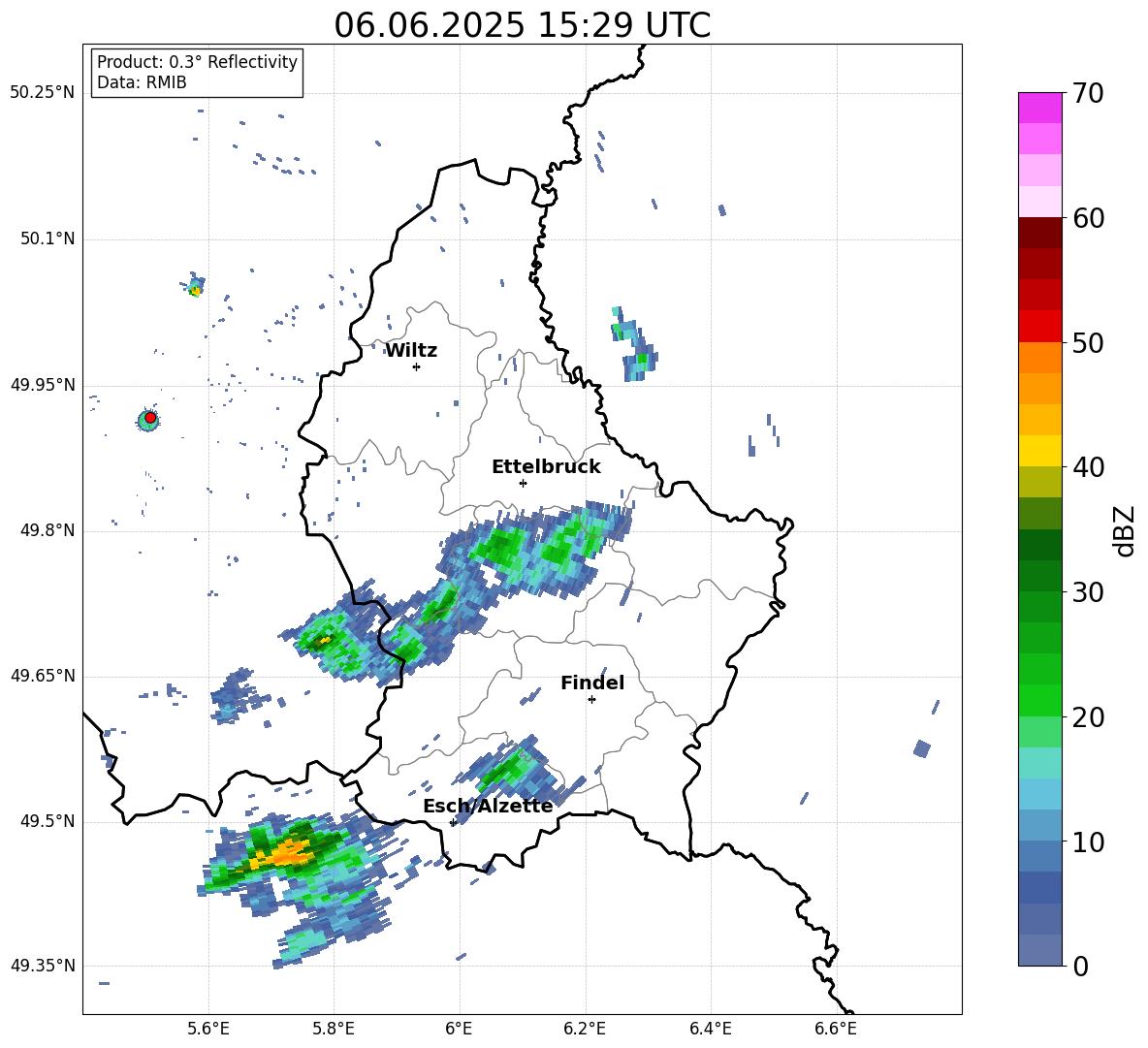The width and height of the screenshot is (1148, 1048).
Task: Click the cross marker below Wiltz
Action: click(x=416, y=366)
